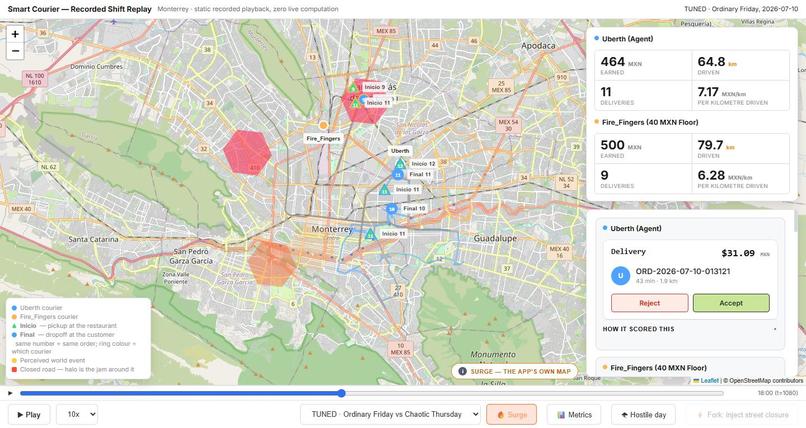Screen dimensions: 806x428
Task: Click the Smart Courier — Recorded Shift Replay title
Action: (x=80, y=9)
